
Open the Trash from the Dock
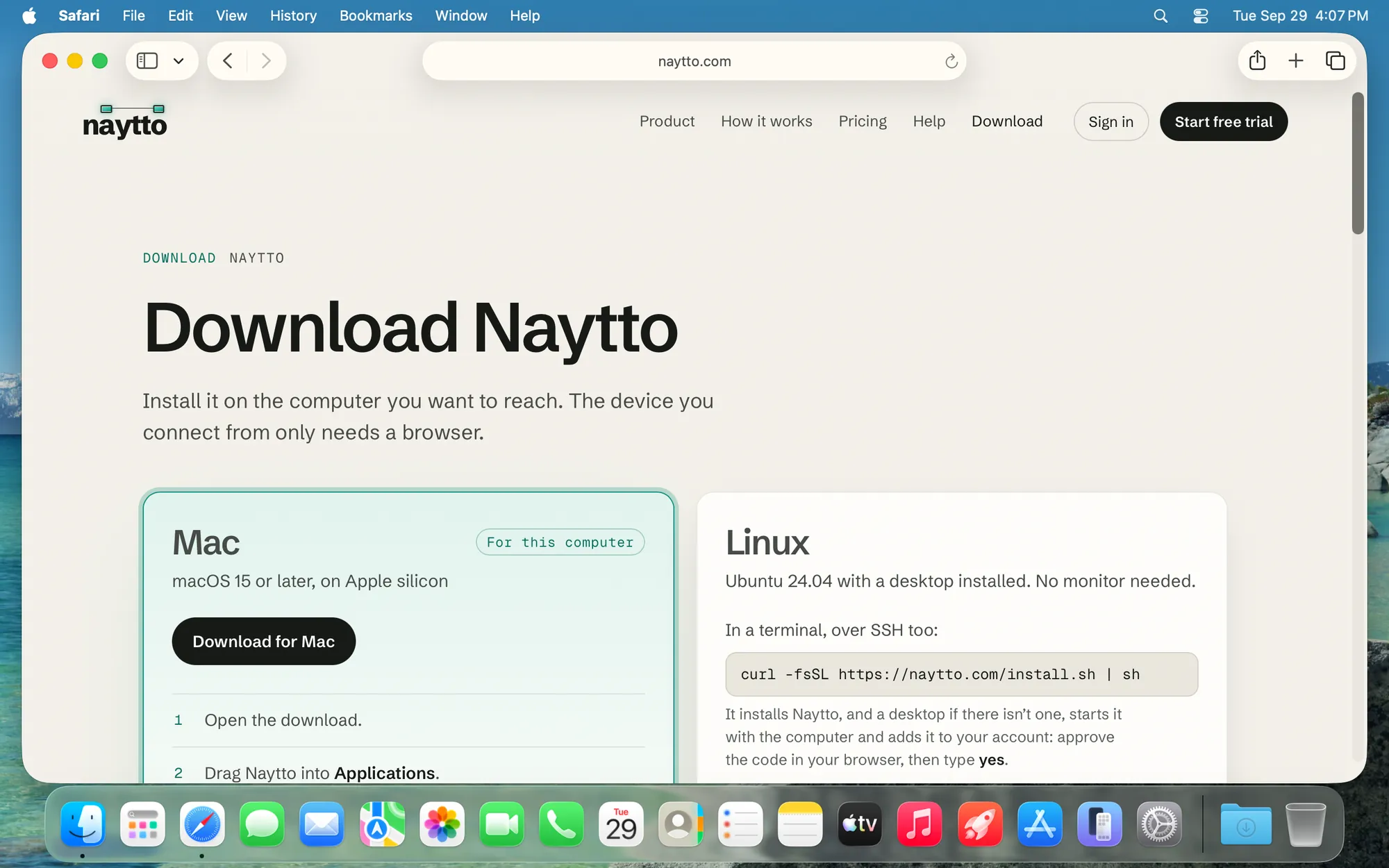1306,824
